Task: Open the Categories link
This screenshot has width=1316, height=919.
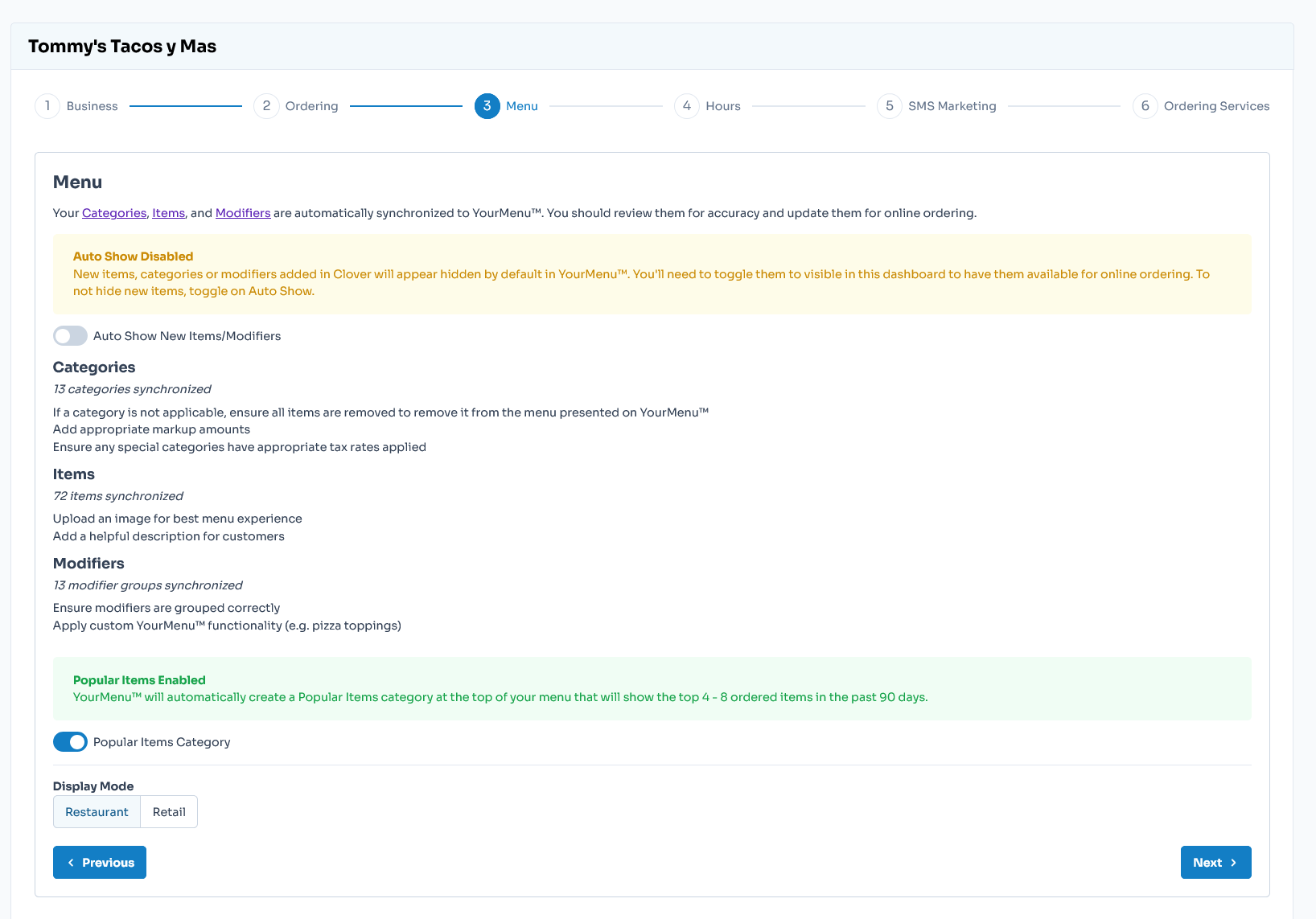Action: tap(114, 213)
